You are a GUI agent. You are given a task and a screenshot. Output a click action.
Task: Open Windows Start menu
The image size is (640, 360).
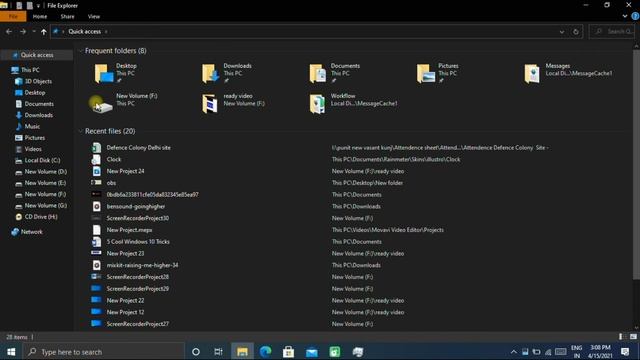pos(11,351)
